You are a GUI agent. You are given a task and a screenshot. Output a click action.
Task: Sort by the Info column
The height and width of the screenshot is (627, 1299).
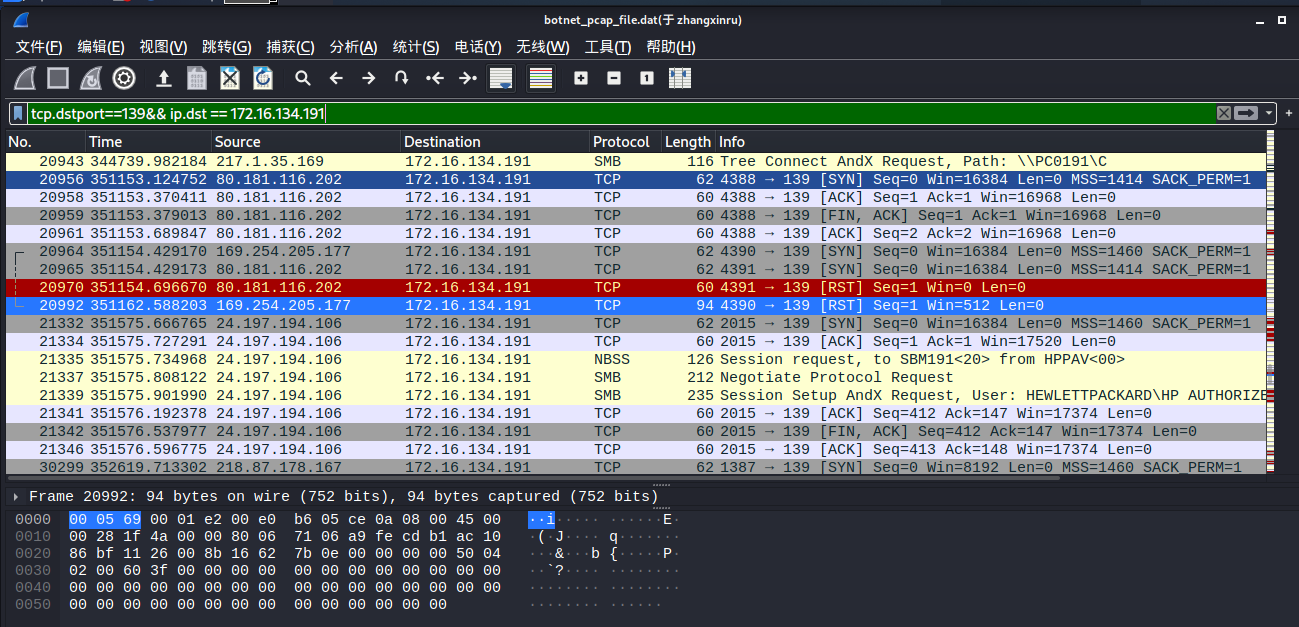click(x=990, y=142)
